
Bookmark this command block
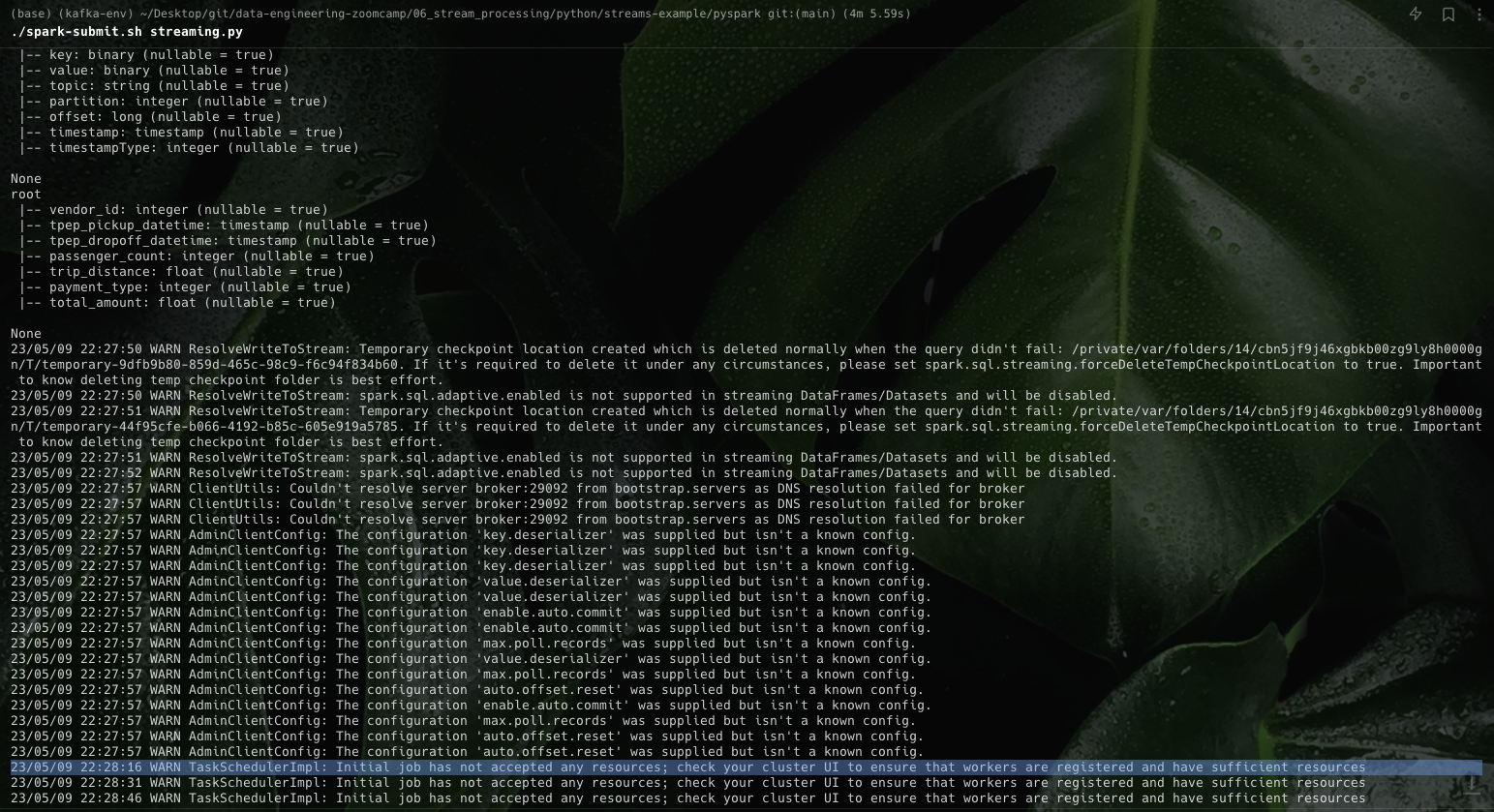click(1448, 14)
